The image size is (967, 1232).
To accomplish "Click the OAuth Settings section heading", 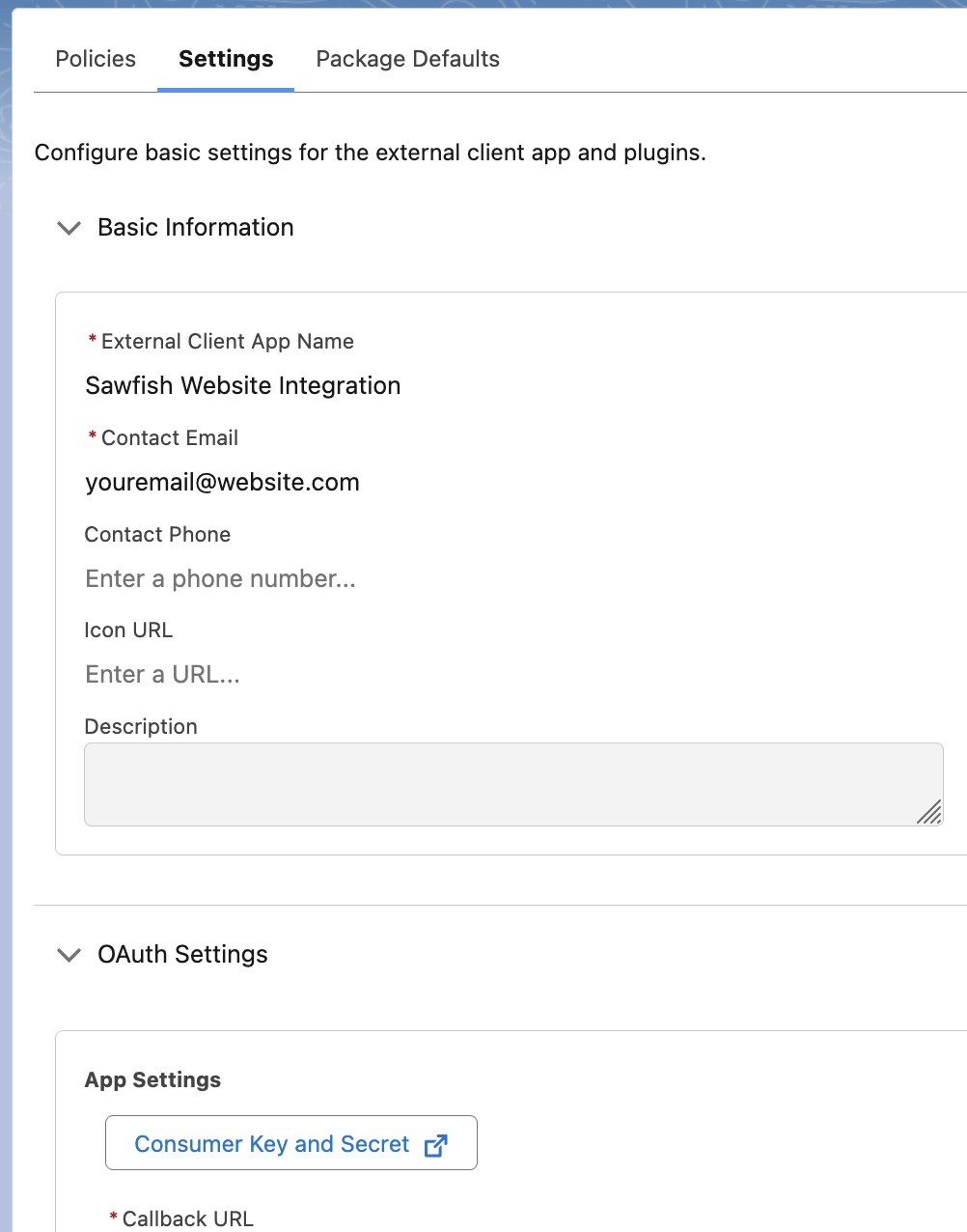I will coord(182,954).
